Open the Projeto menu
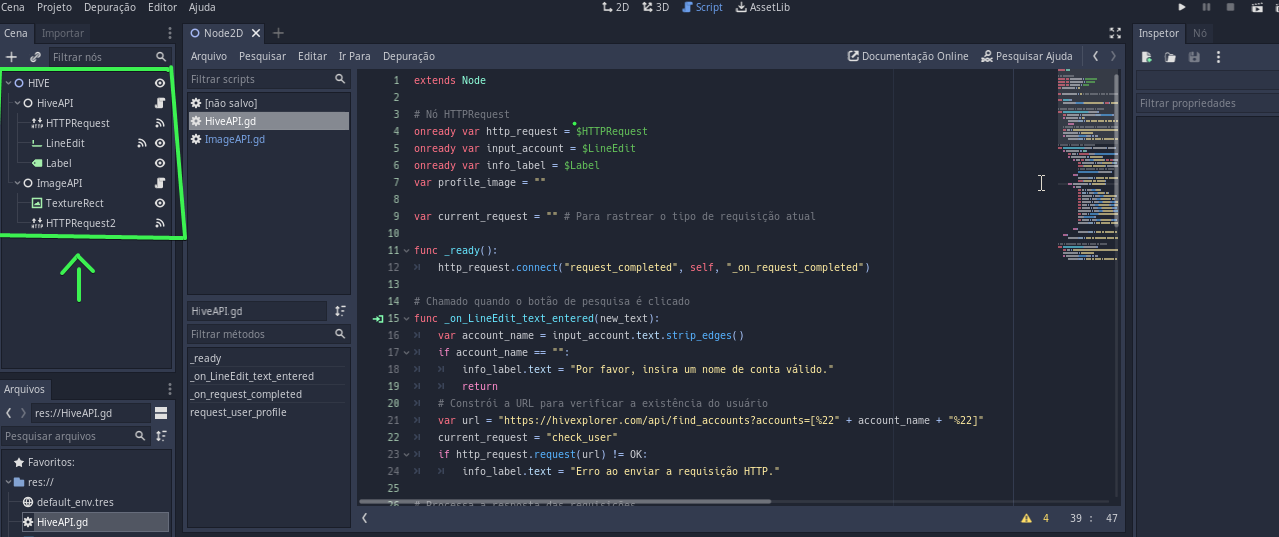Screen dimensions: 1279x537 coord(54,7)
